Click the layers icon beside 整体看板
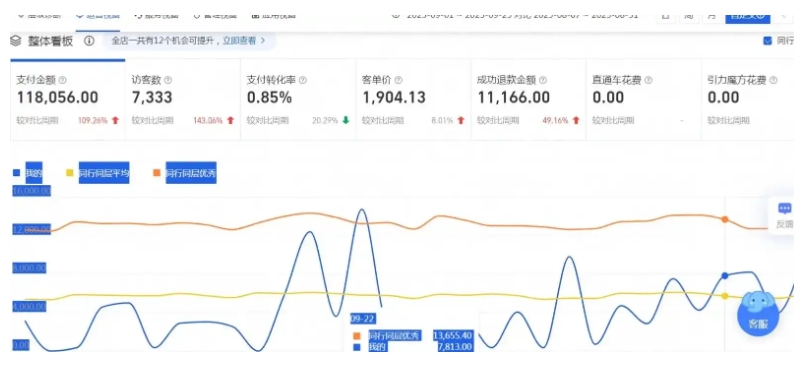794x388 pixels. [16, 42]
